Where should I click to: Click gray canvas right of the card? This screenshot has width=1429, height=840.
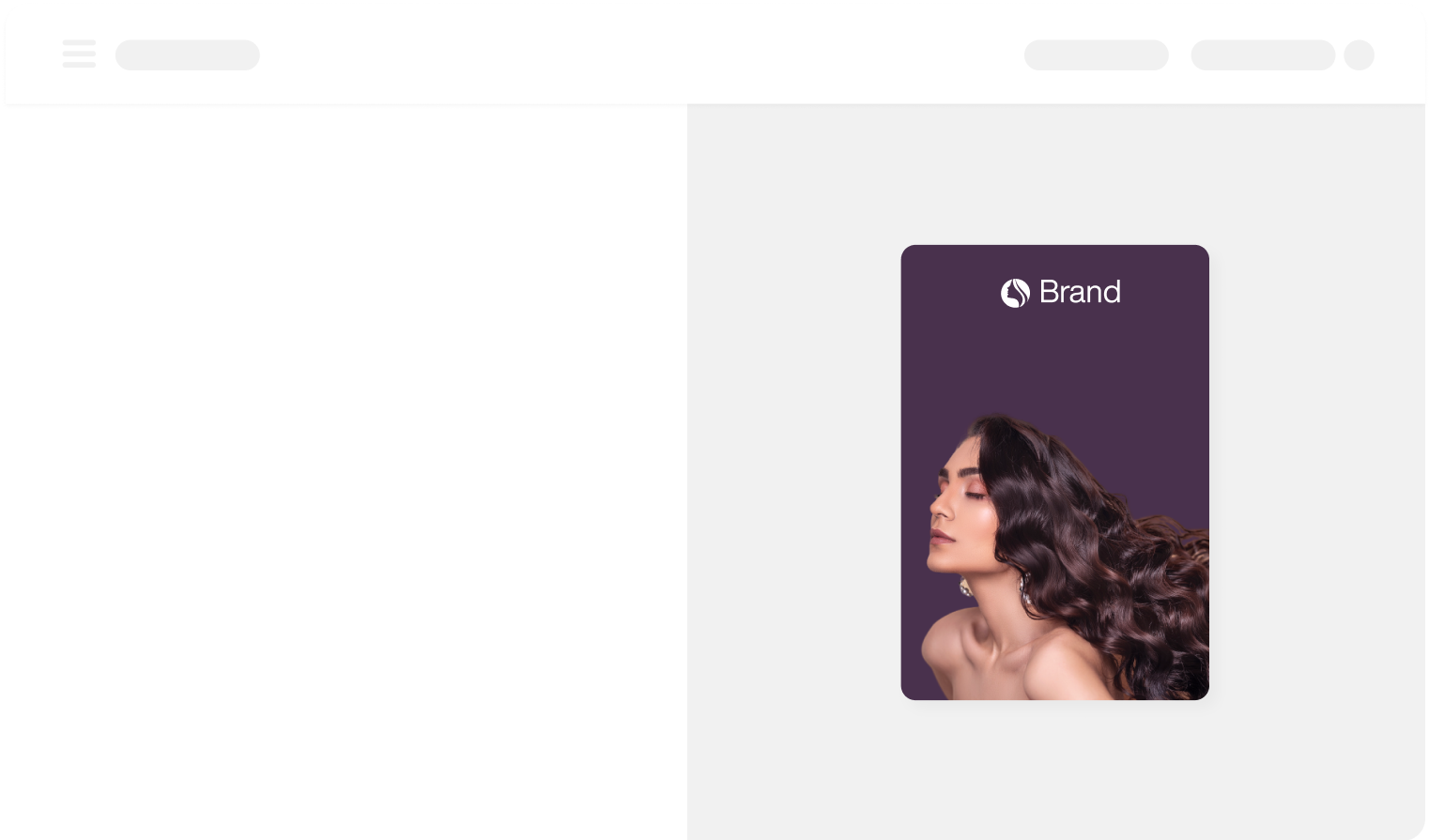pos(1317,471)
